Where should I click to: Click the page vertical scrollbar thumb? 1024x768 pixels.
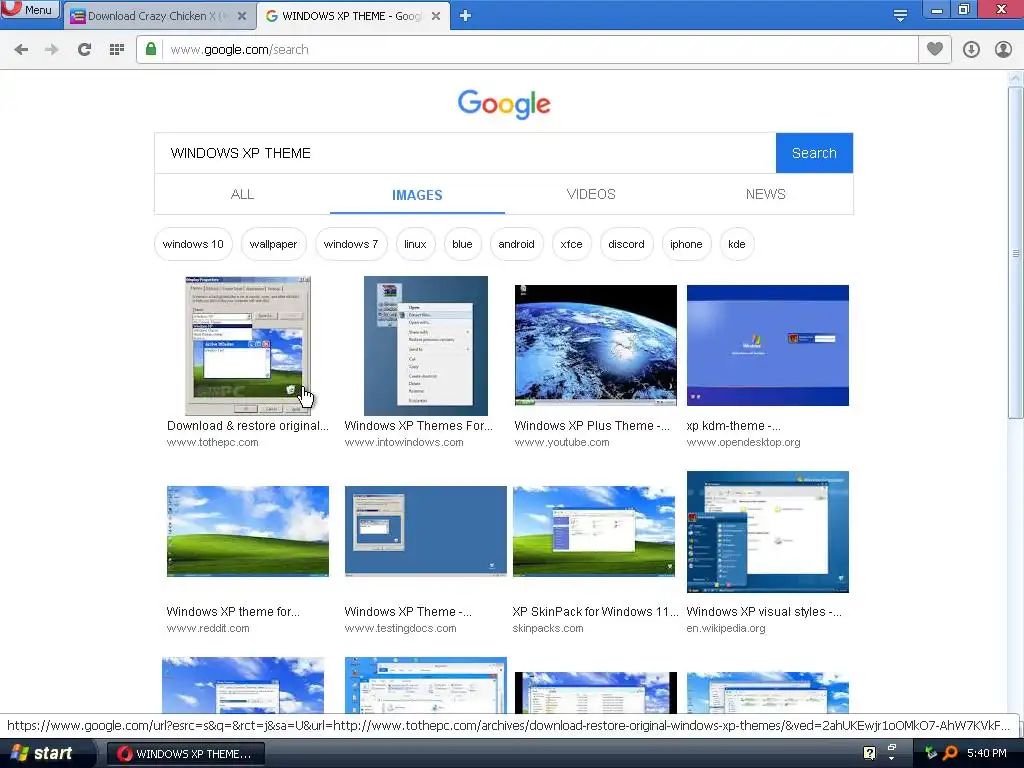coord(1016,253)
